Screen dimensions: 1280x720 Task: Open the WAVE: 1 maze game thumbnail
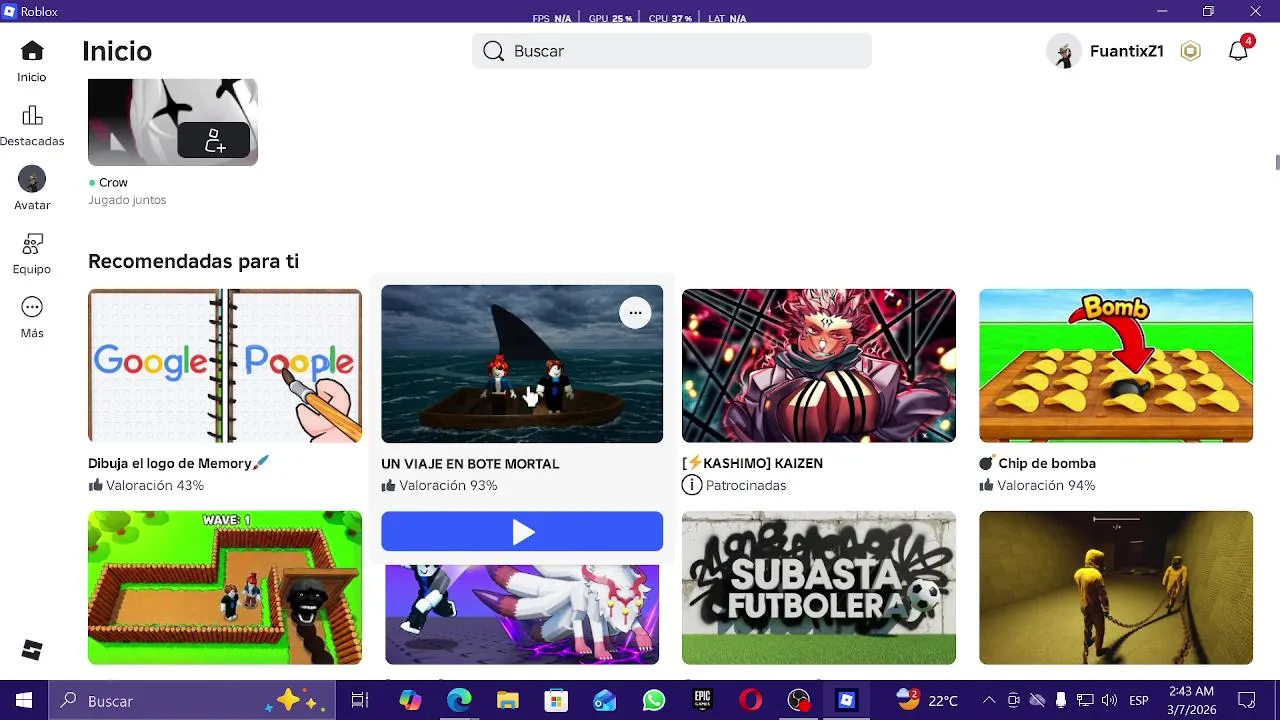(x=225, y=588)
